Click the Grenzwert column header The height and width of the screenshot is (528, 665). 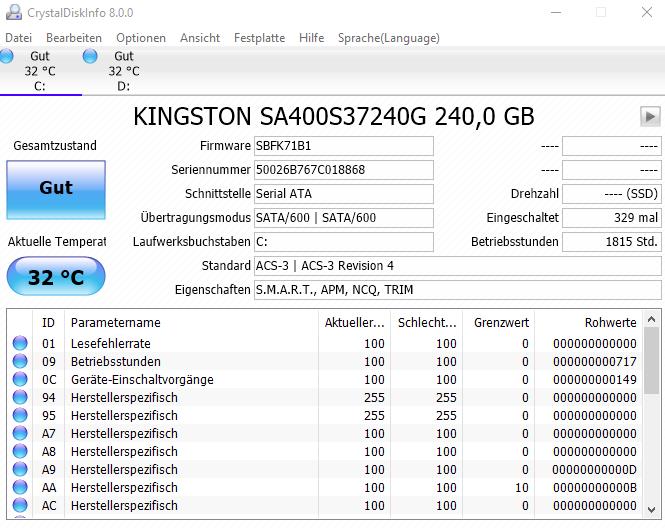[x=499, y=322]
